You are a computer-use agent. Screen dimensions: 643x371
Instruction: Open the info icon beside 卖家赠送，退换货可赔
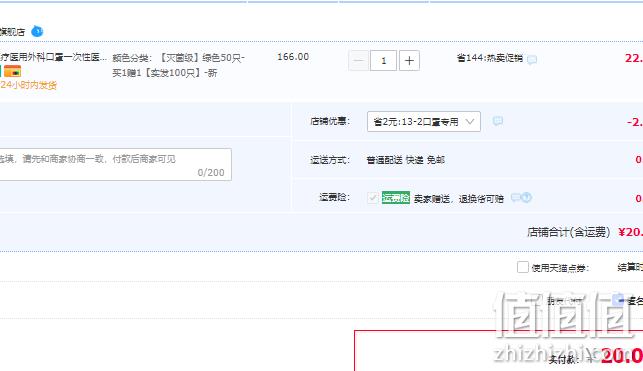(521, 198)
